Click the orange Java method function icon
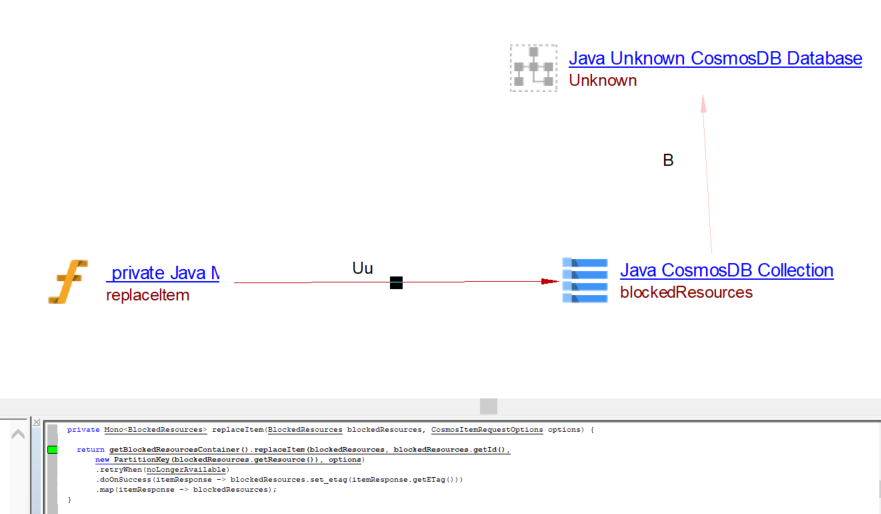The height and width of the screenshot is (514, 881). pyautogui.click(x=68, y=282)
